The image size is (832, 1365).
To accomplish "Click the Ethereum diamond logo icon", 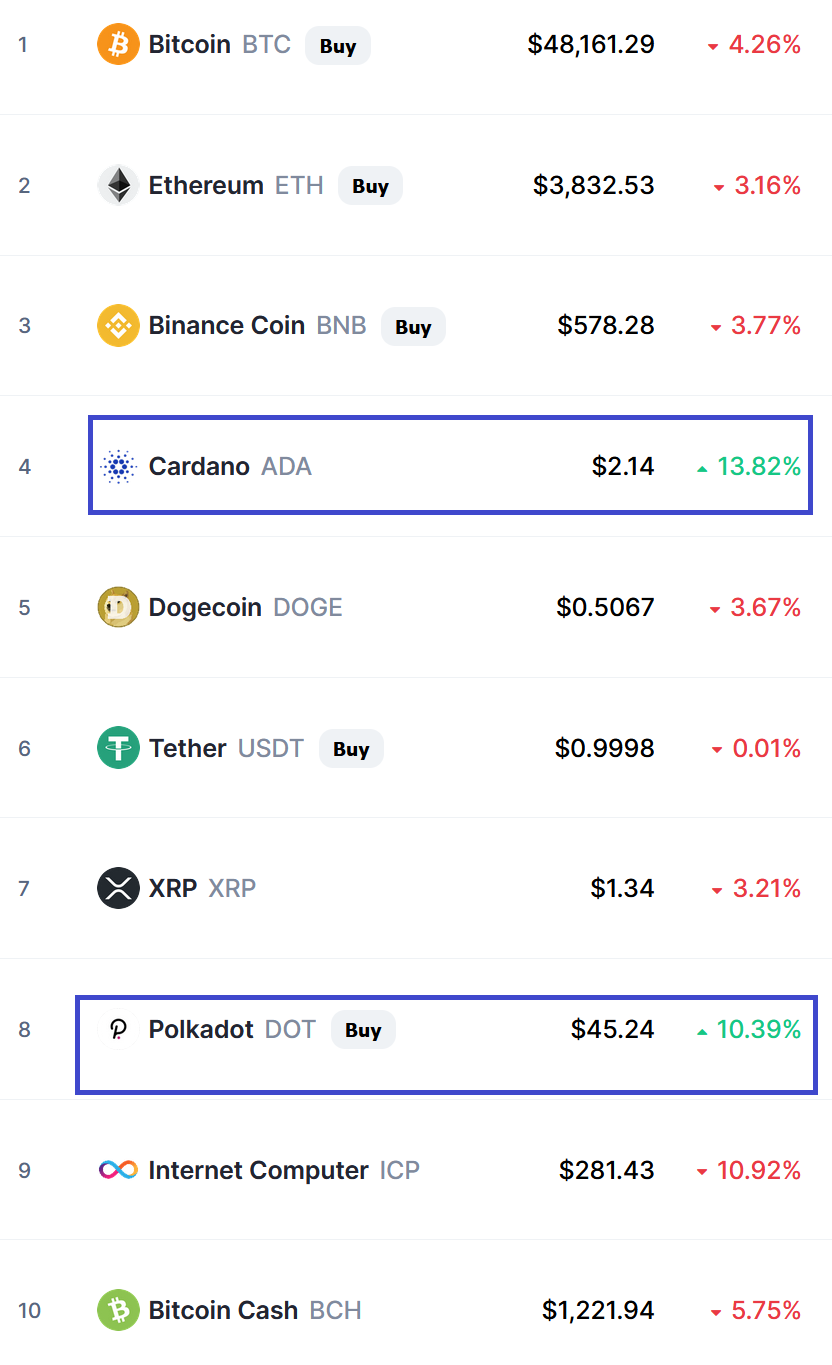I will 118,185.
